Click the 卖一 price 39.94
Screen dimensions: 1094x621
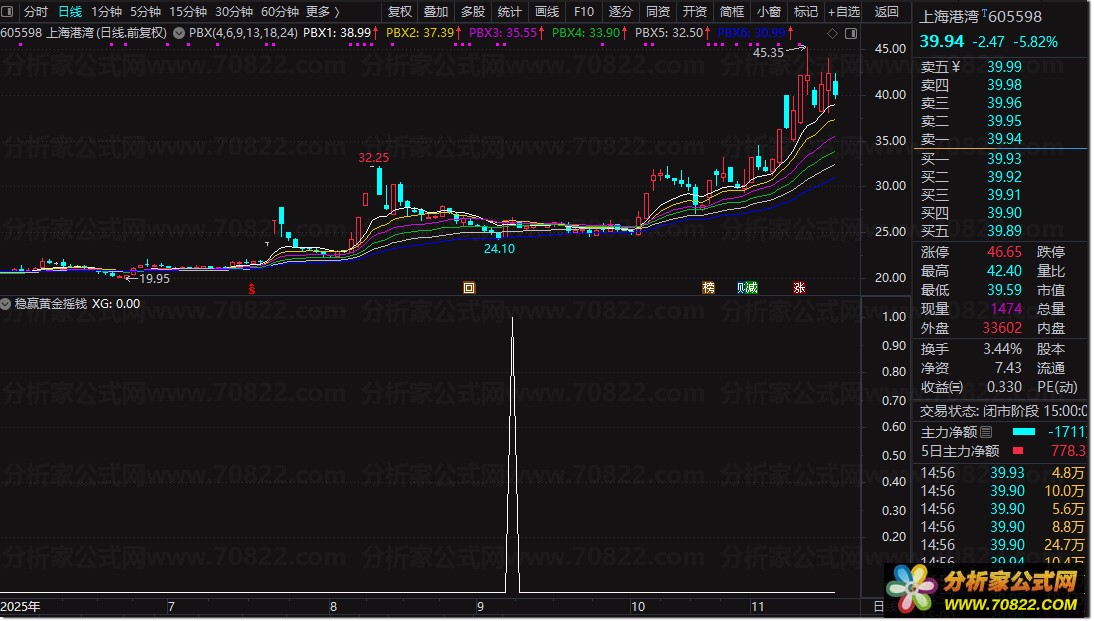tap(1004, 139)
